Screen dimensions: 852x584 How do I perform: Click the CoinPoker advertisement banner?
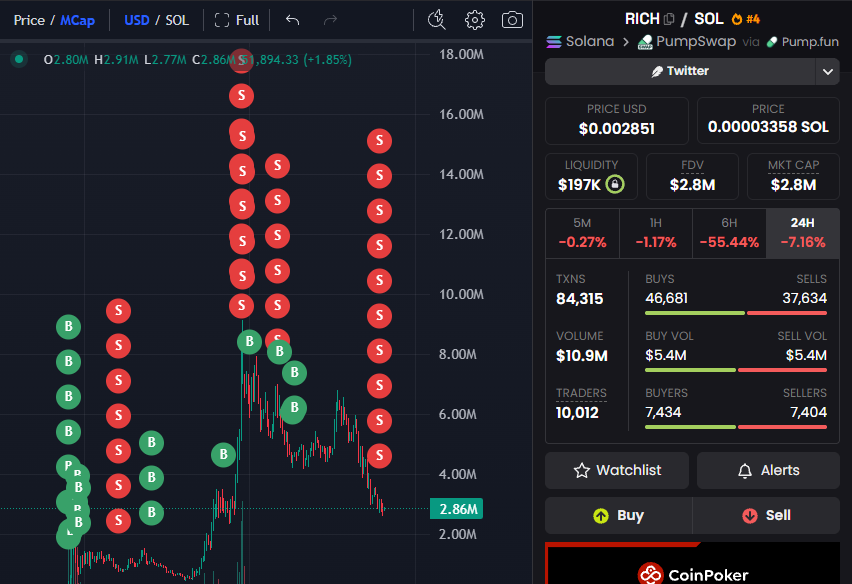point(692,563)
